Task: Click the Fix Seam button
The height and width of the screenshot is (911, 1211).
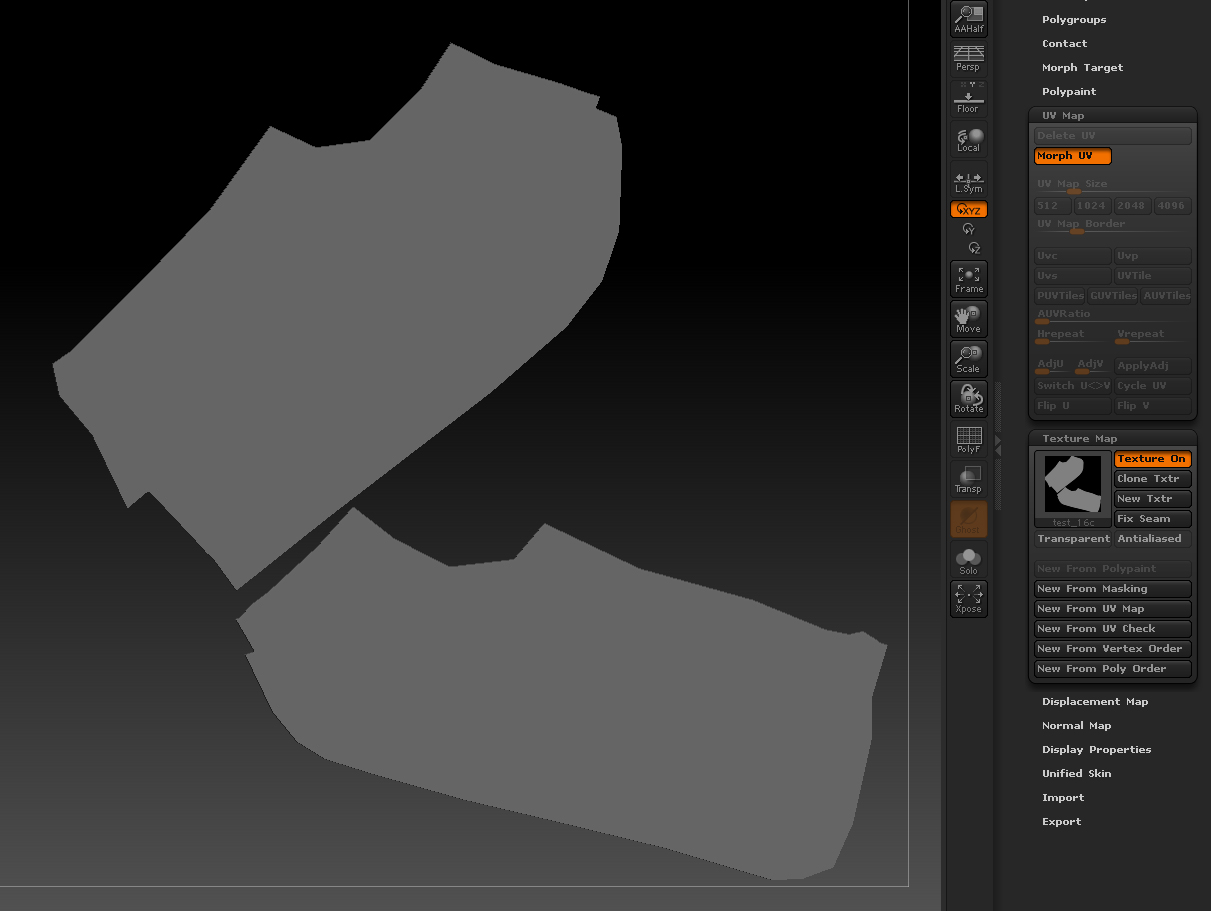Action: click(1152, 518)
